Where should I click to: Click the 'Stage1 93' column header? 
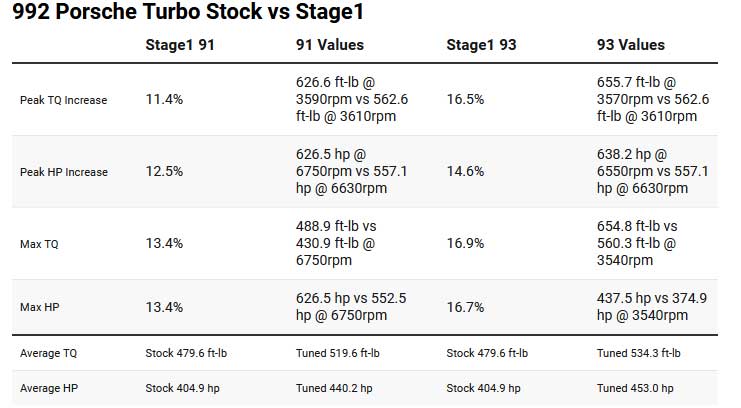click(480, 45)
